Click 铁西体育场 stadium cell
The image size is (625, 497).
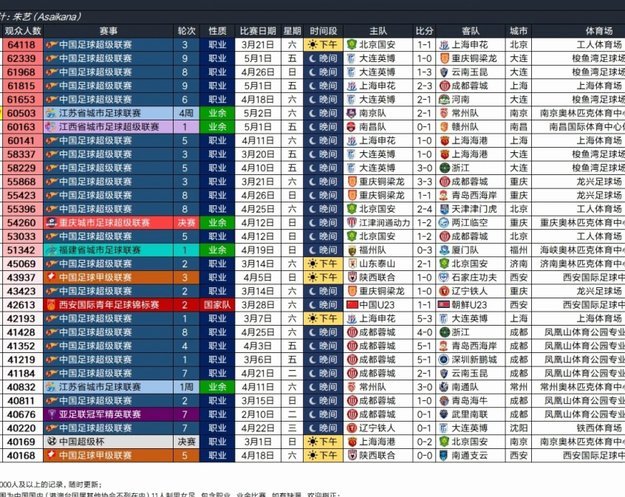[x=578, y=428]
